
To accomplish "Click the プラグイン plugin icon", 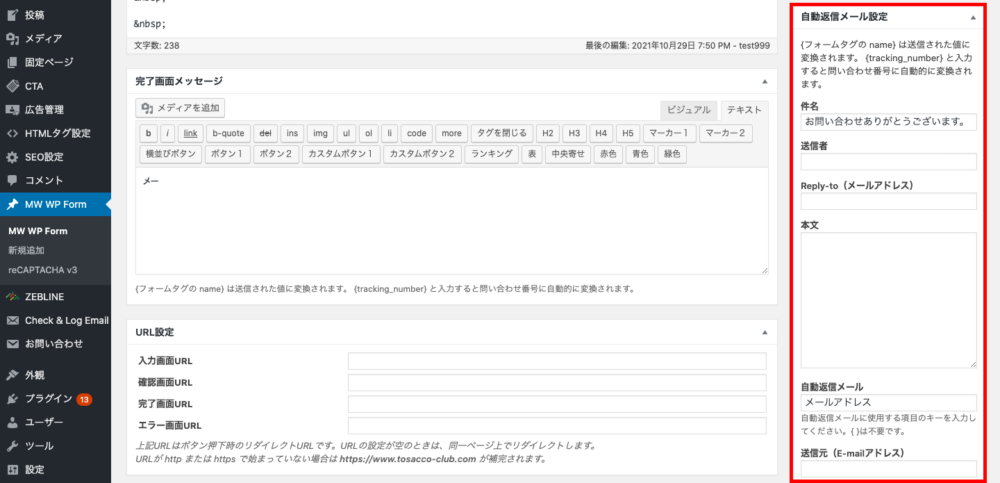I will 12,398.
